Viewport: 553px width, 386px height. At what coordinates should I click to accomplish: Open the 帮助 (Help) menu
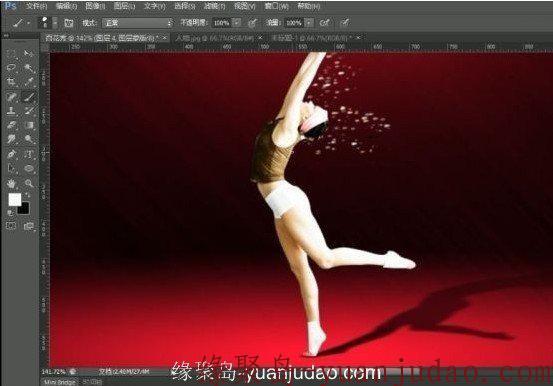coord(309,6)
